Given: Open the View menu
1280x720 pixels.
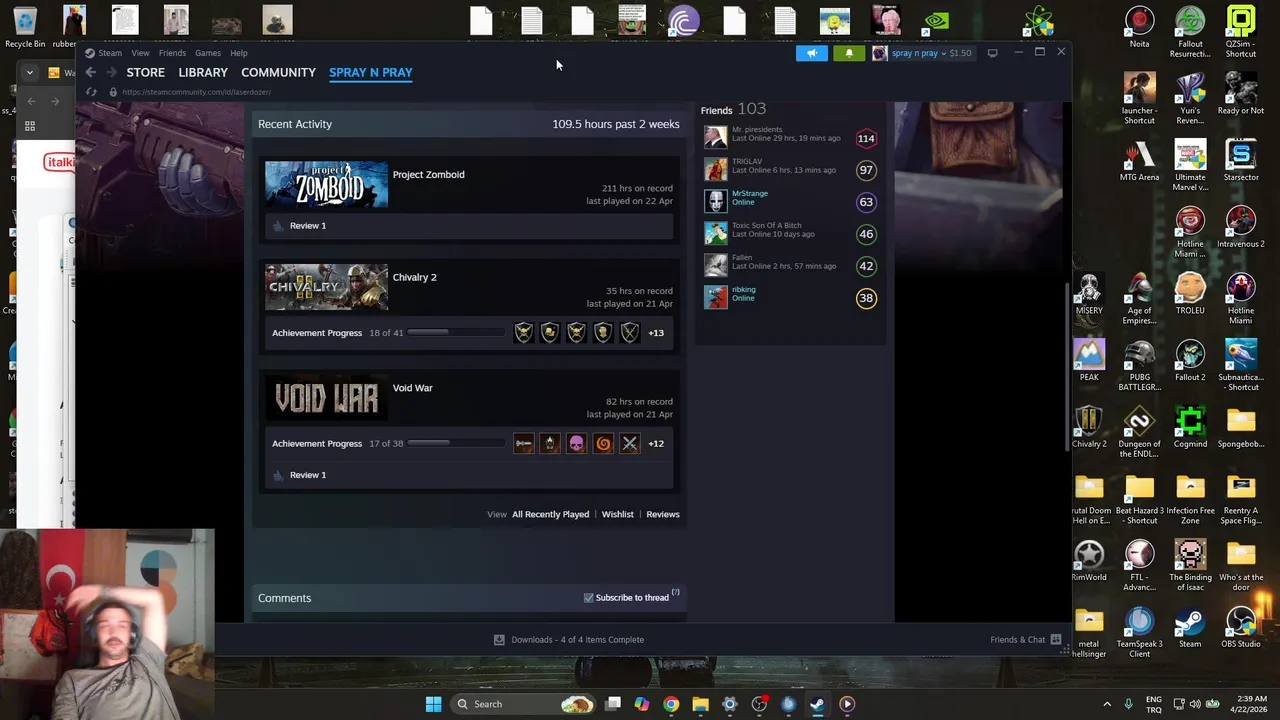Looking at the screenshot, I should coord(140,53).
